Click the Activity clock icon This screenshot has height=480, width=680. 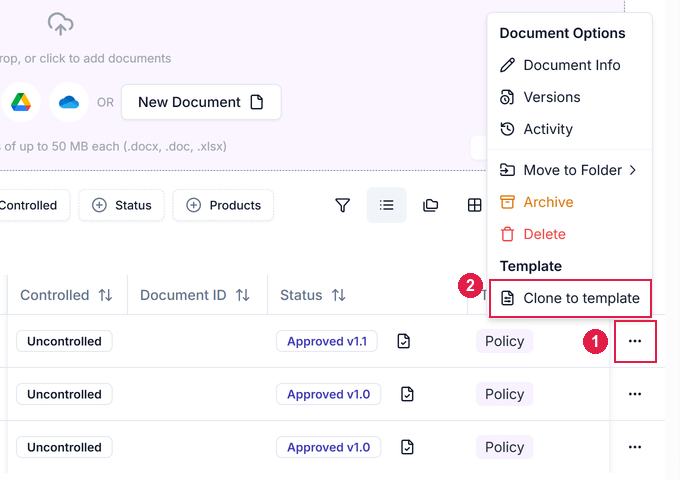point(507,129)
